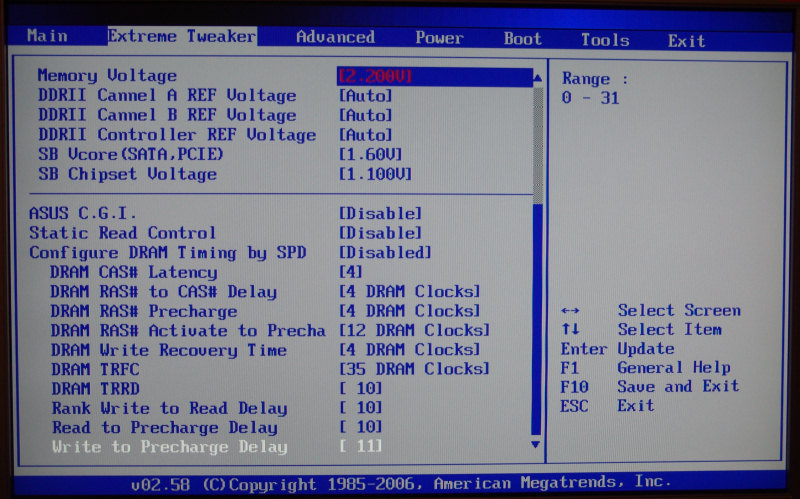Go to the Boot tab

tap(522, 39)
